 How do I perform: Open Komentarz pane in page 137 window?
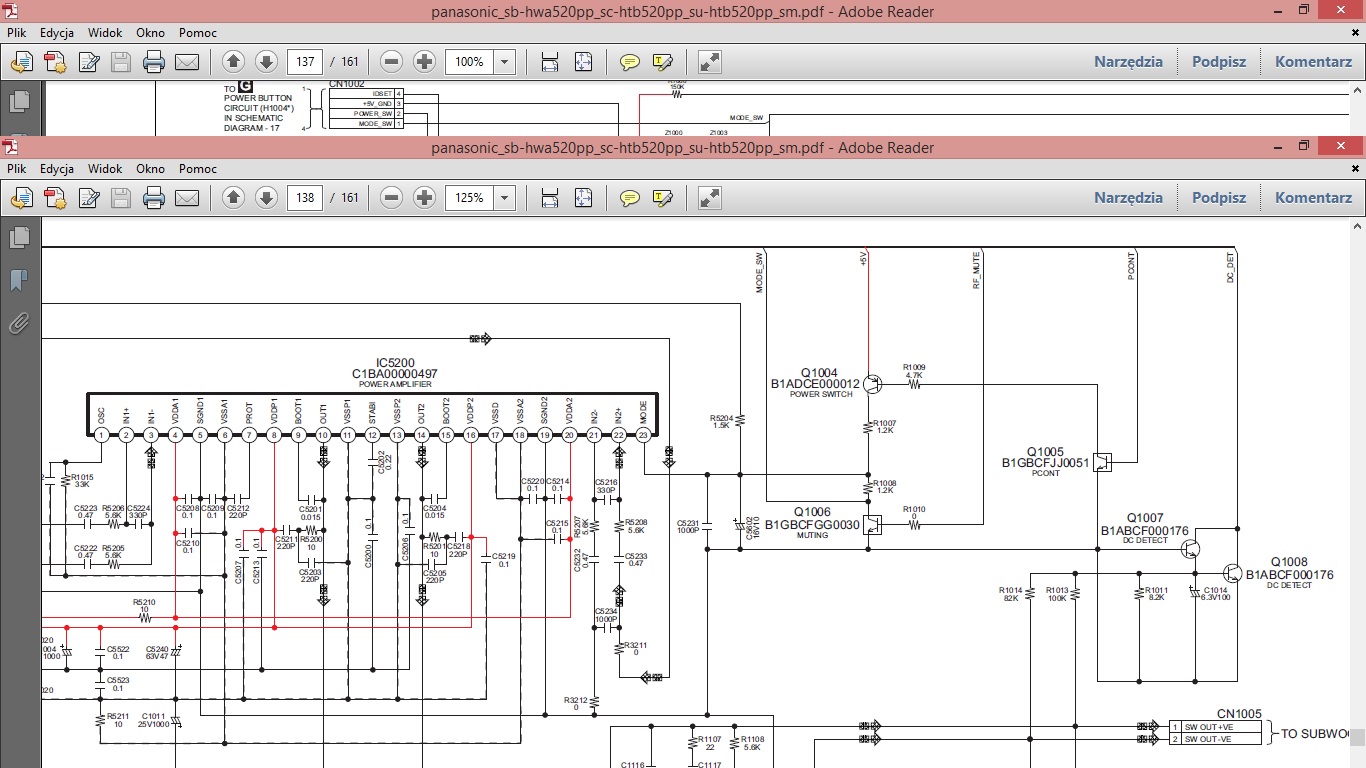[1313, 62]
